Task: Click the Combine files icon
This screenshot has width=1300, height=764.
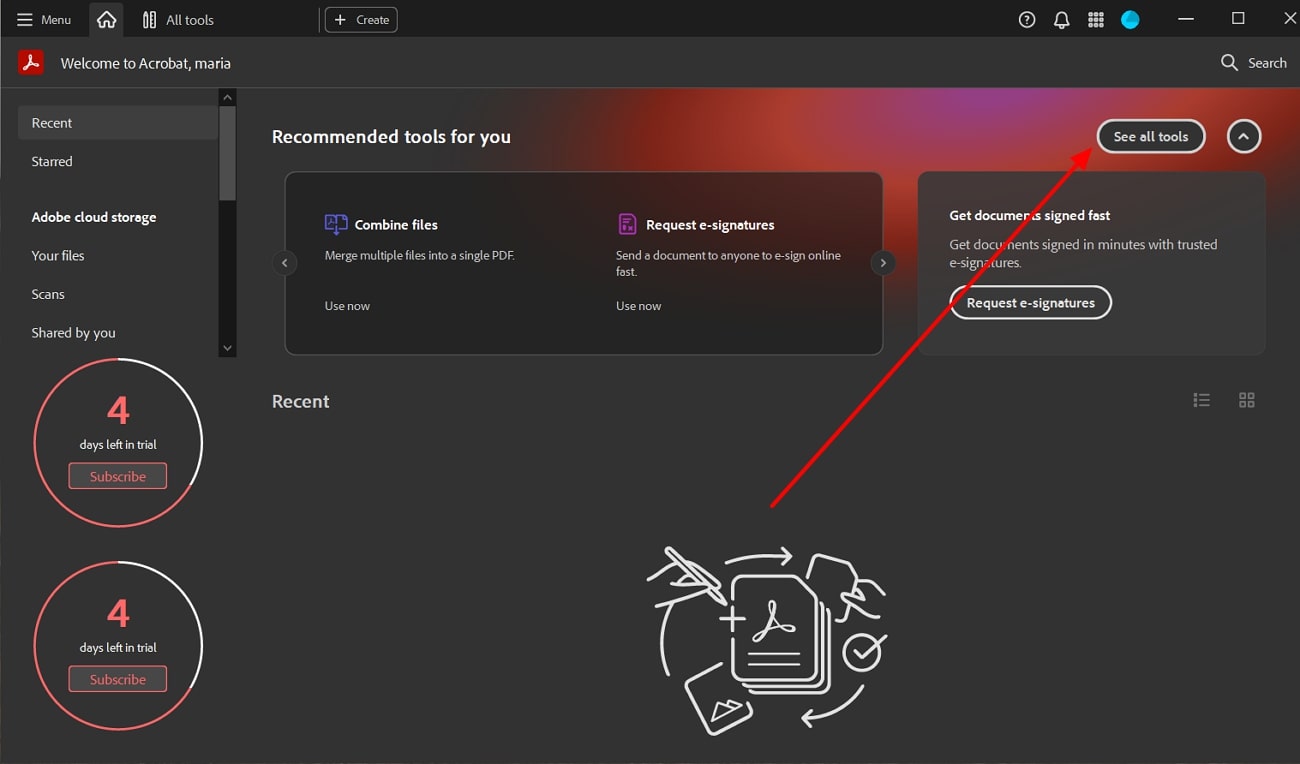Action: 336,224
